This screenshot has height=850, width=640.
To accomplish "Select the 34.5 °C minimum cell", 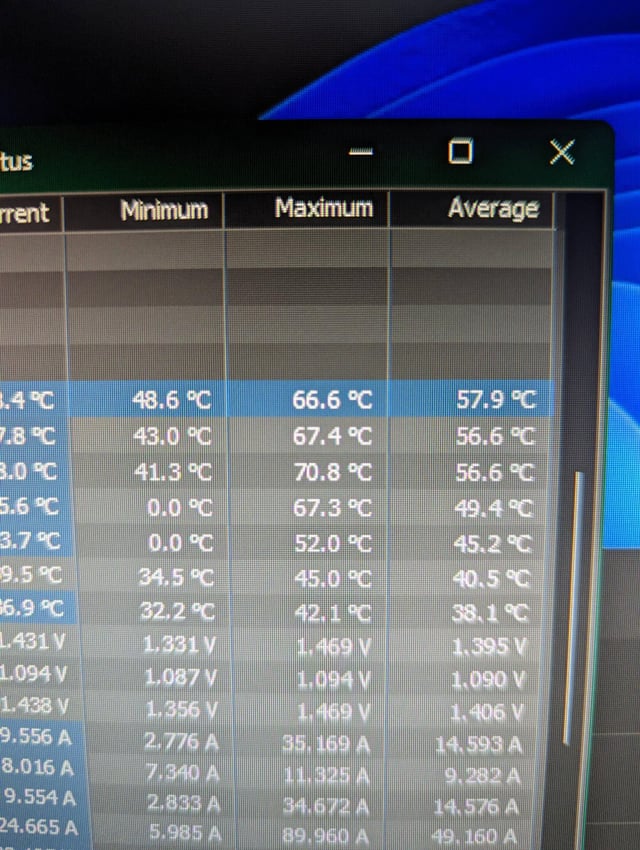I will click(x=174, y=578).
